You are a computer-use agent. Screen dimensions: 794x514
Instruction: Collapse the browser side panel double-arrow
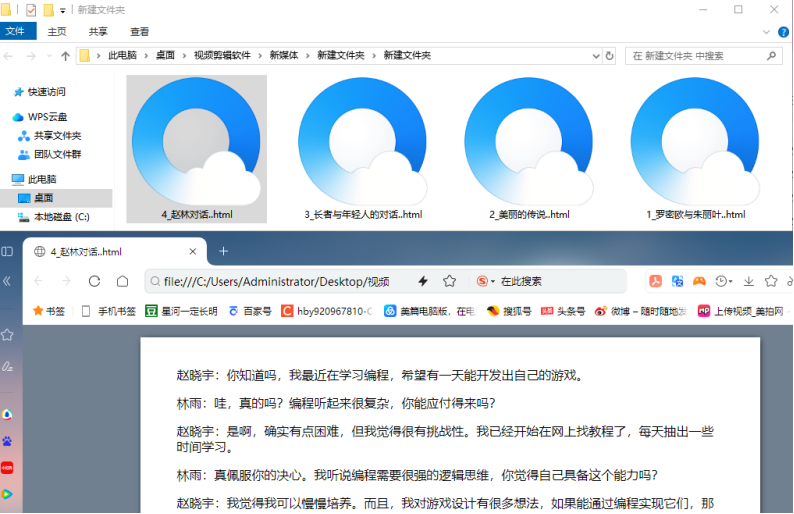coord(7,281)
